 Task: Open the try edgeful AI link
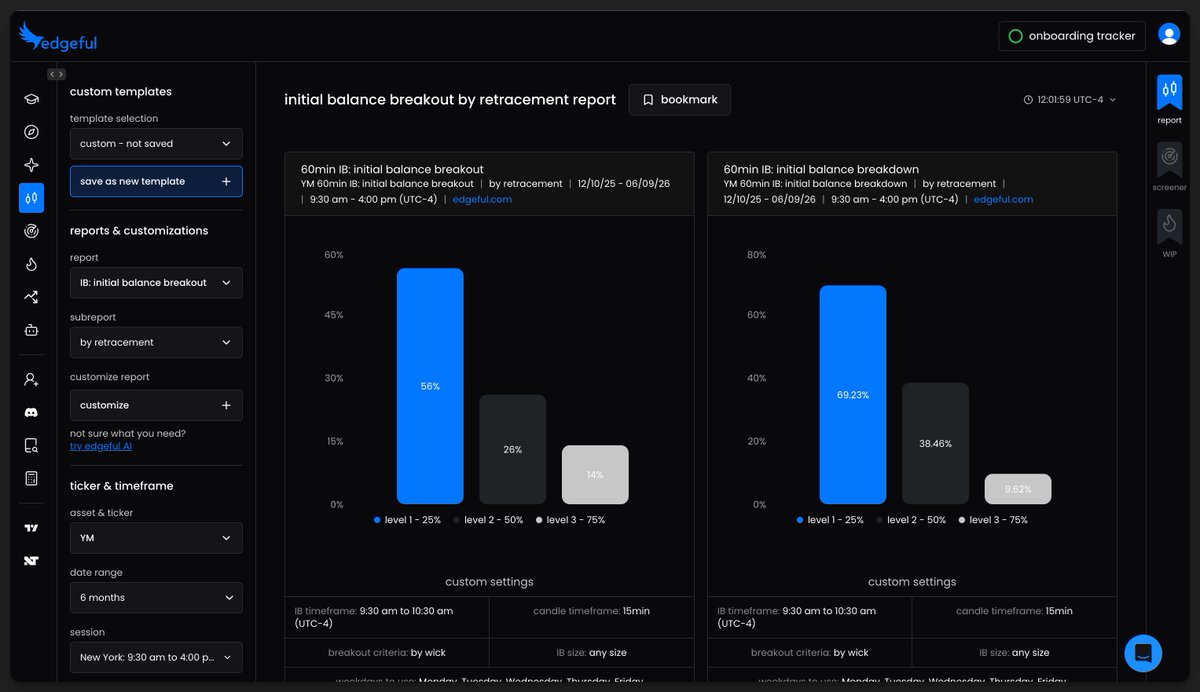click(x=101, y=446)
